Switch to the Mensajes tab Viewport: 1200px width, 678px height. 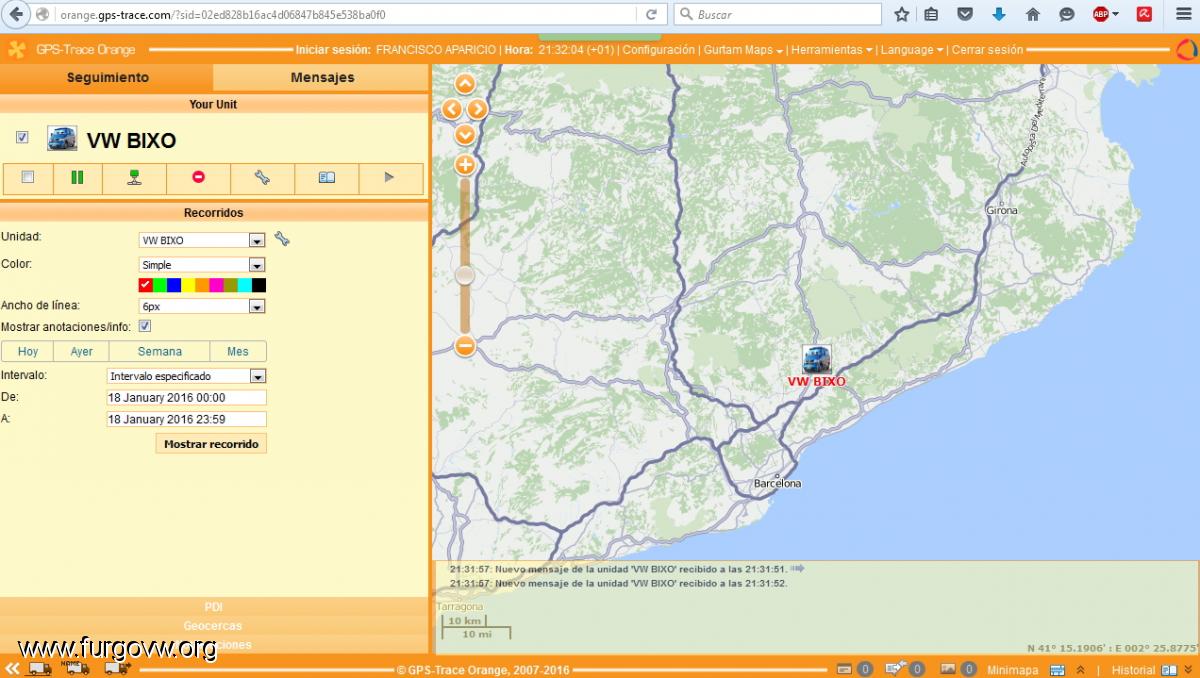pos(322,77)
